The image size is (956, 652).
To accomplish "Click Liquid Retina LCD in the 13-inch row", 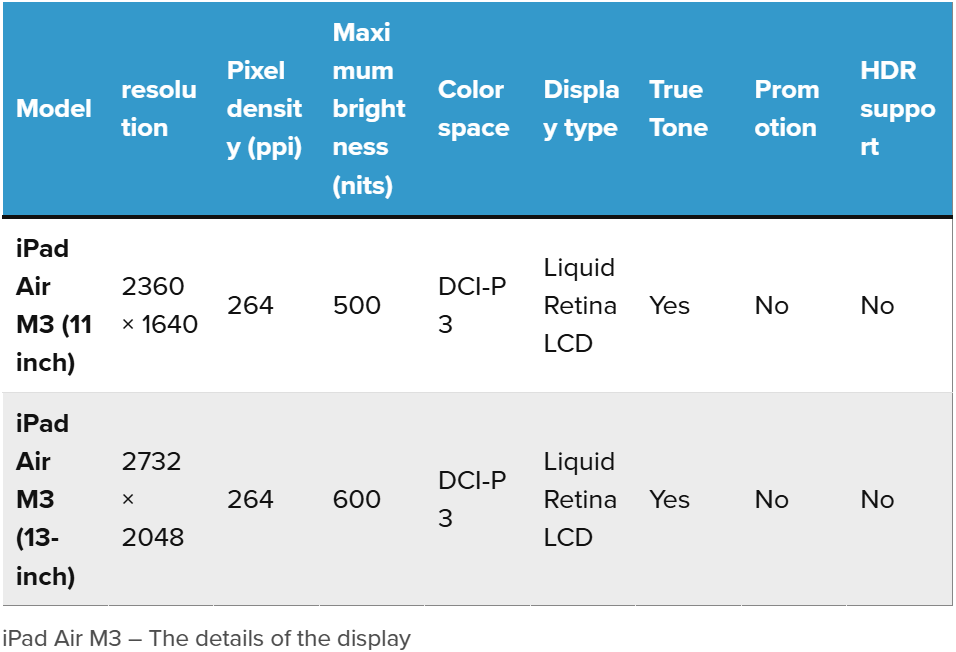I will pyautogui.click(x=580, y=500).
